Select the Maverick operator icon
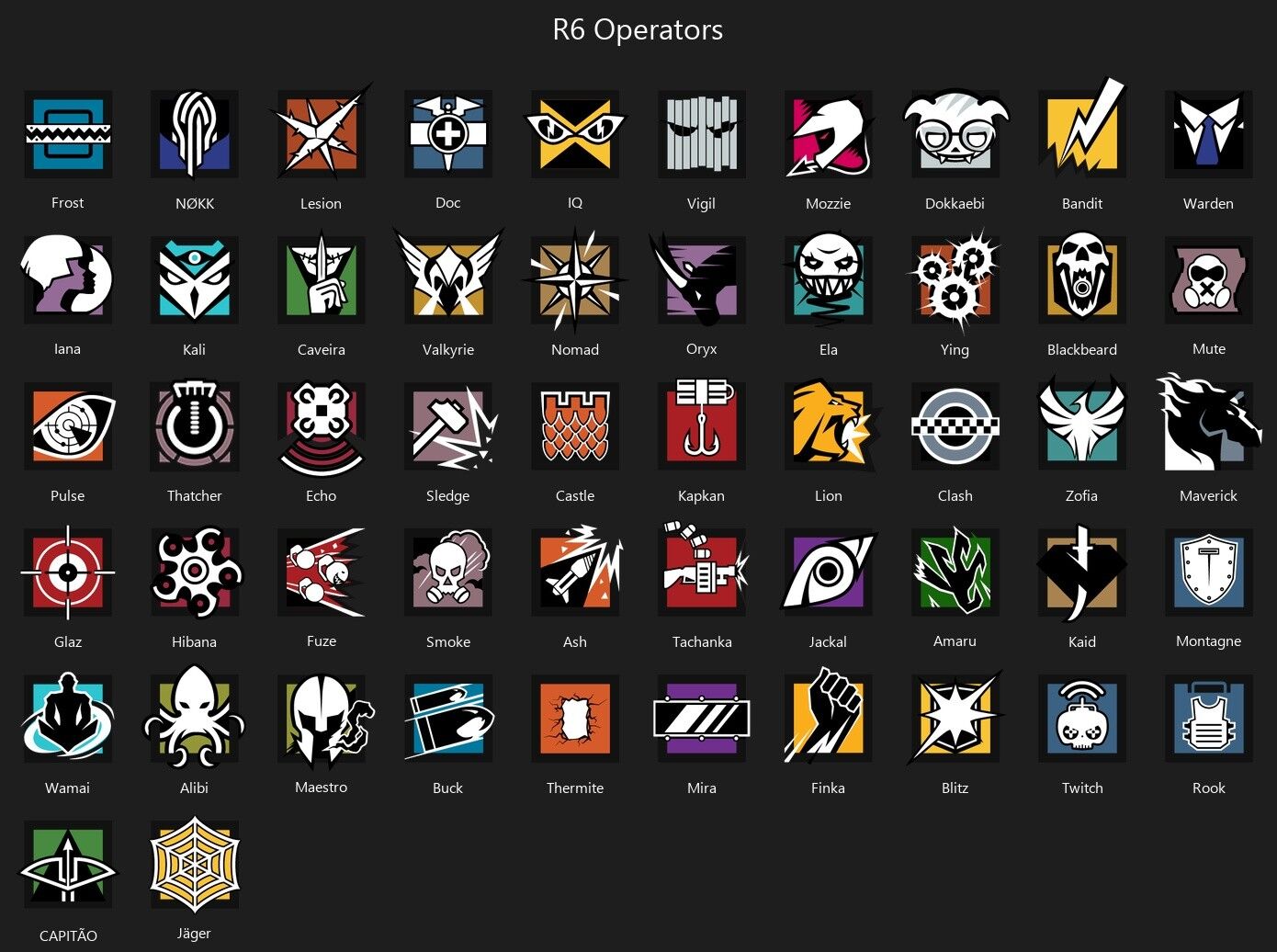1277x952 pixels. pyautogui.click(x=1207, y=423)
